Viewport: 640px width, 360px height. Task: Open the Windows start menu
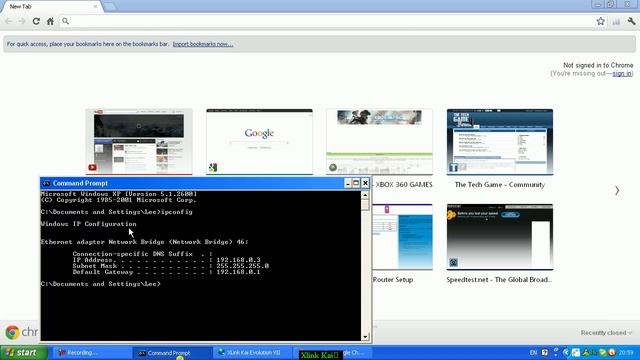pos(24,353)
